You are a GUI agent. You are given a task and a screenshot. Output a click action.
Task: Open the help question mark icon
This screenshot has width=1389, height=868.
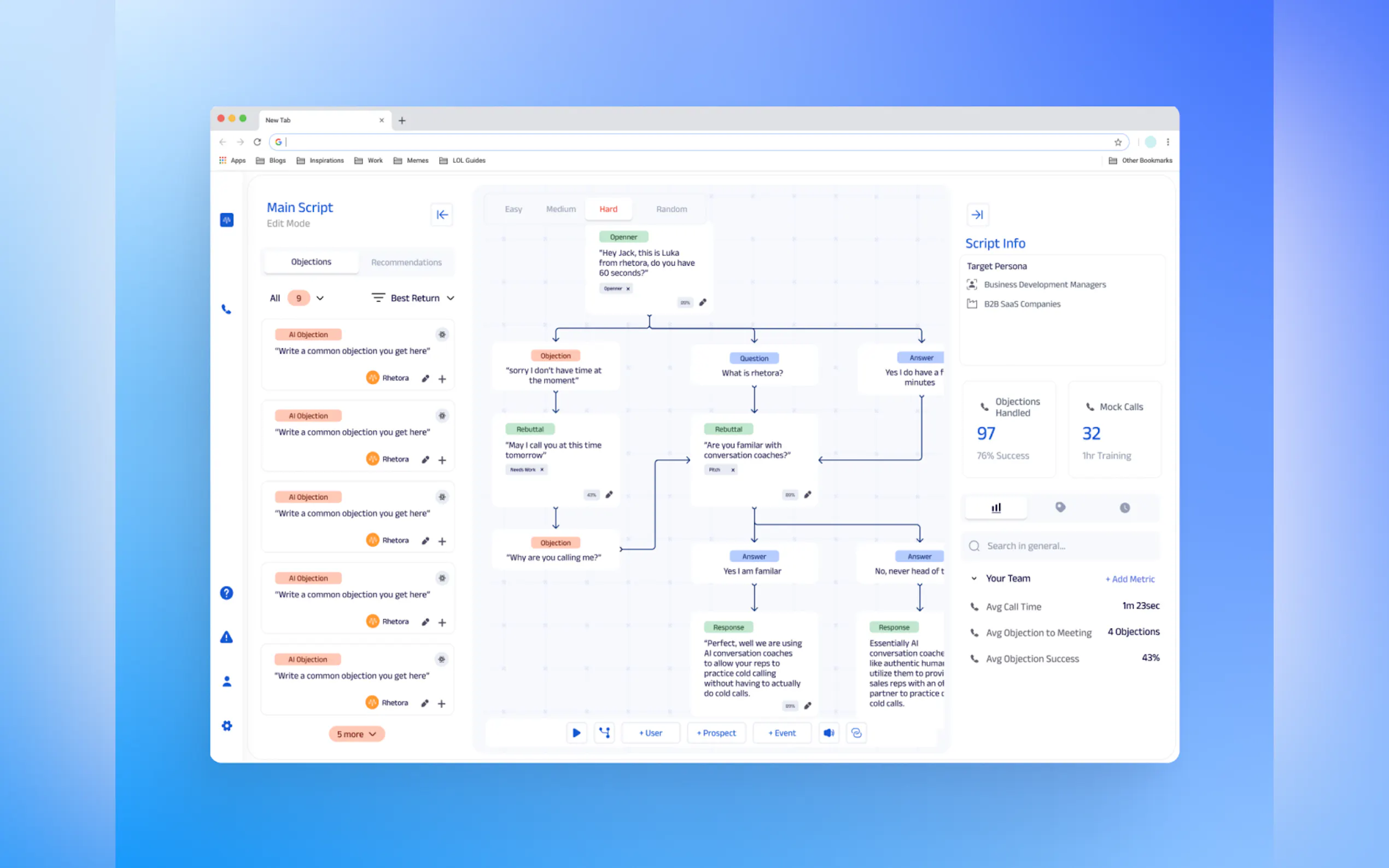pos(226,593)
